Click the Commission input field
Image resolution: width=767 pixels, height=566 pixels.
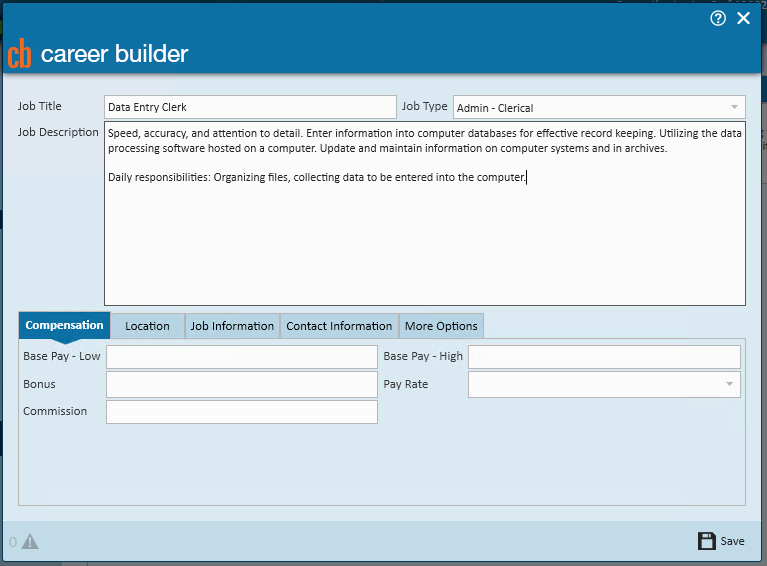242,412
